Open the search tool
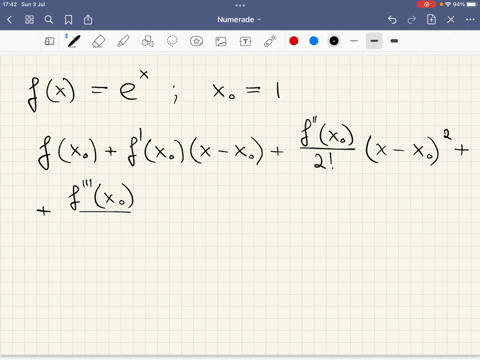Screen dimensions: 480x360 tap(49, 20)
